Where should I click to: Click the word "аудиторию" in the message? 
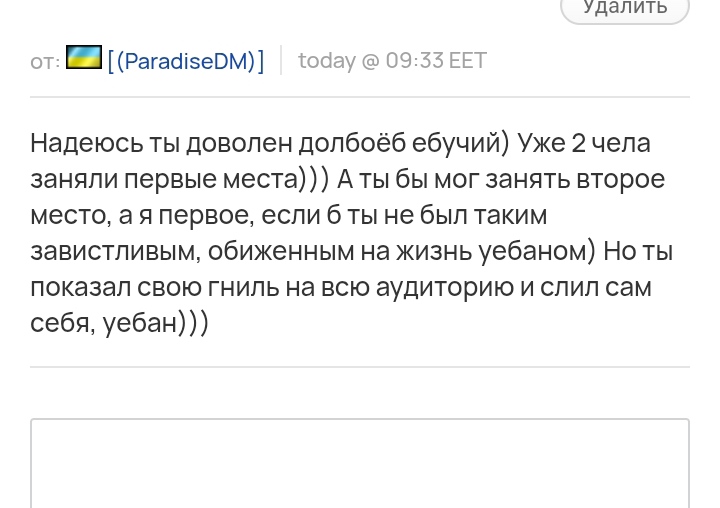(444, 288)
